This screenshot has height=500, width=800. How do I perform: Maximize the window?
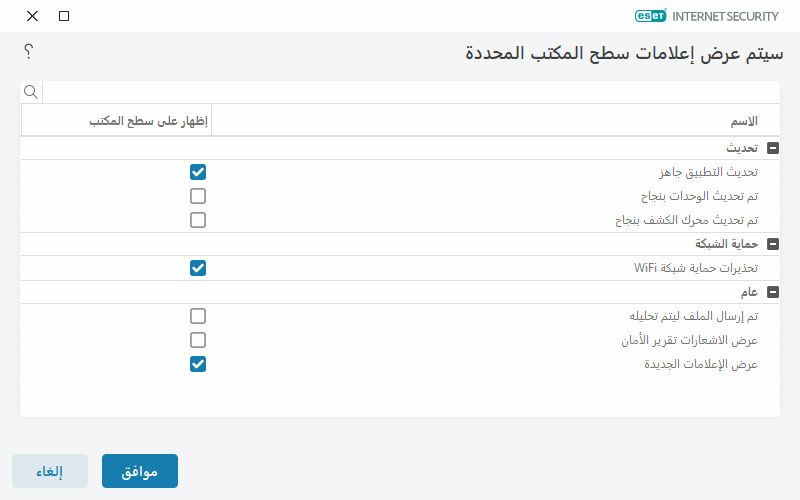point(64,16)
